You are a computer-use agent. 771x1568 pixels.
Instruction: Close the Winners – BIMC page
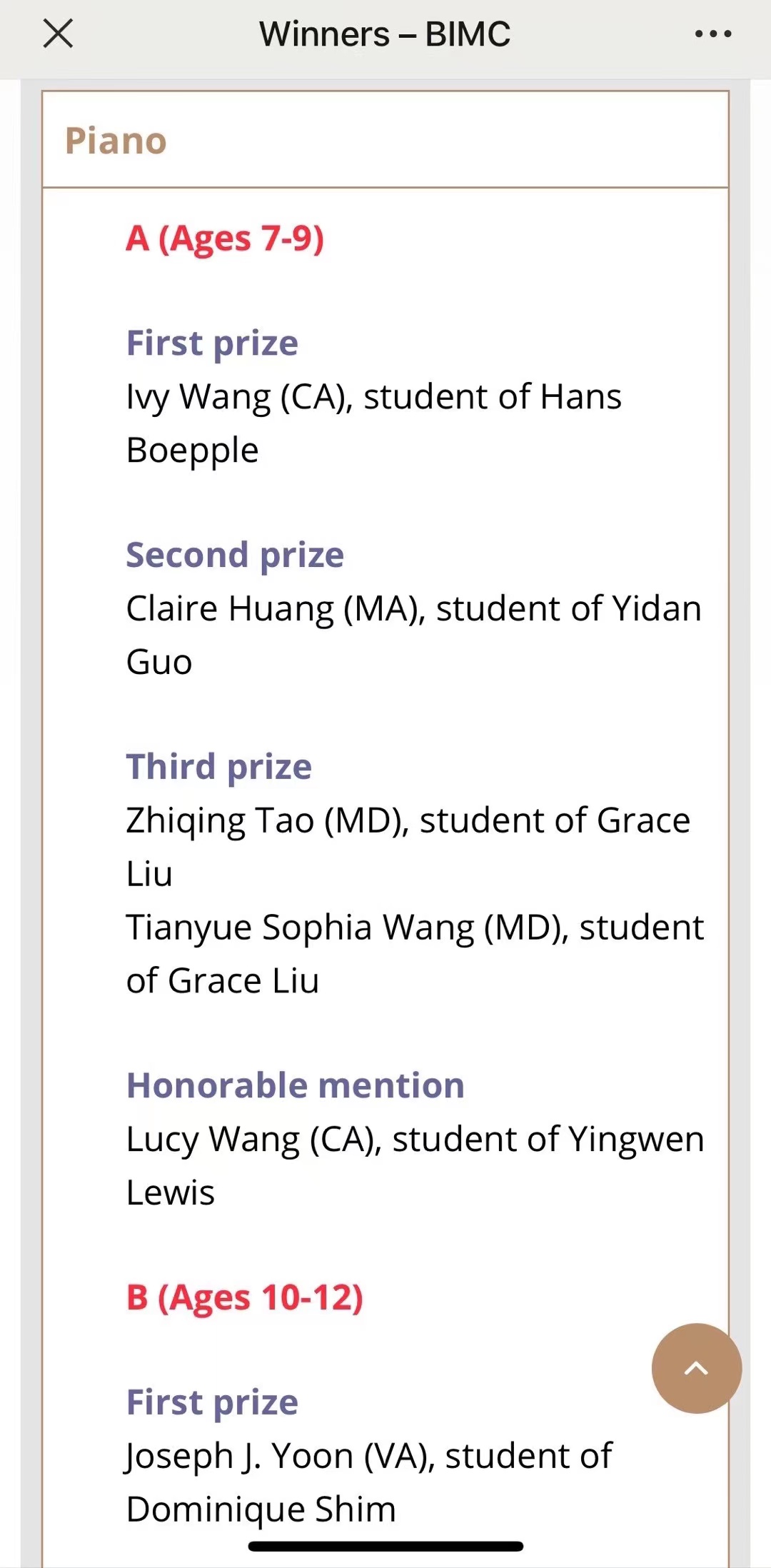coord(58,34)
